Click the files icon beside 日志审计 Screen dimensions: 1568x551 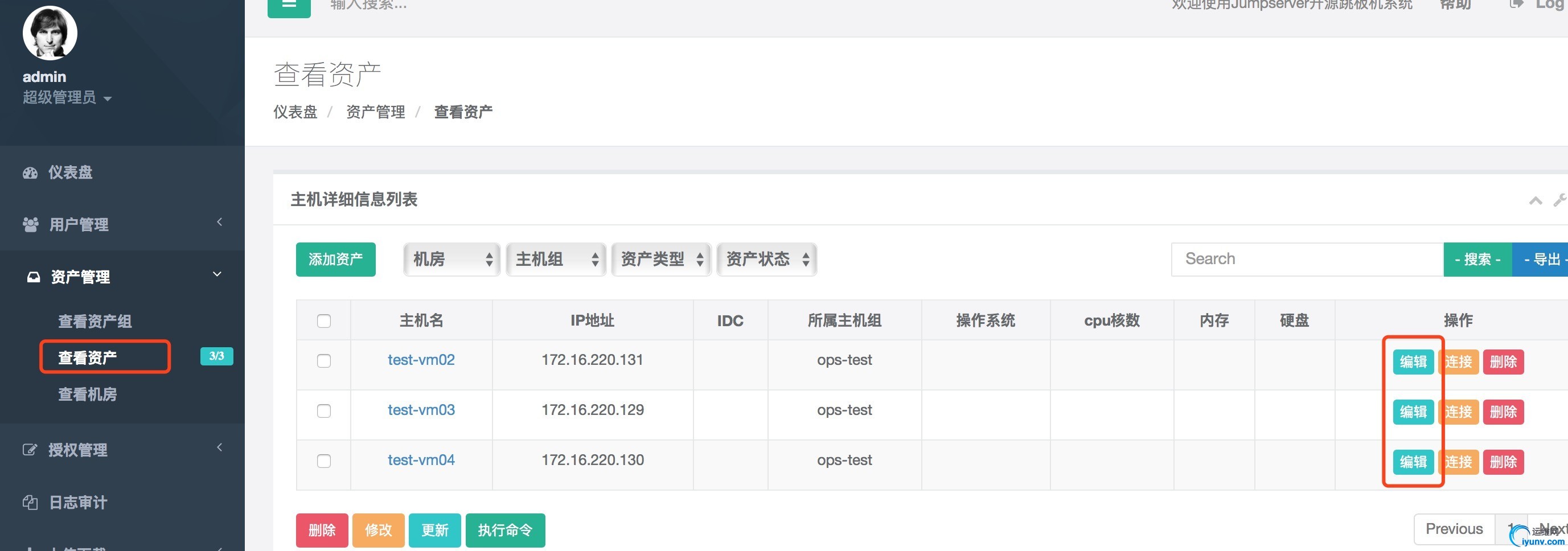click(x=30, y=502)
